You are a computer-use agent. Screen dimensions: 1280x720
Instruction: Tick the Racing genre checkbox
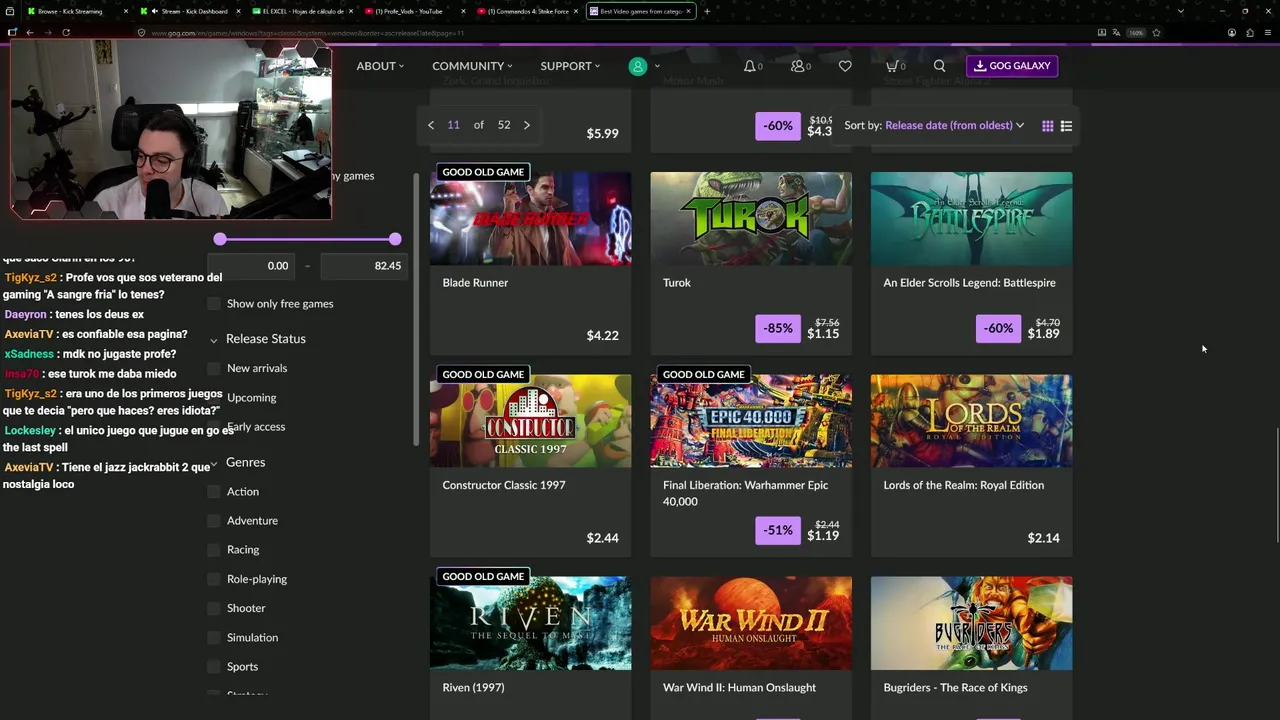[x=214, y=550]
